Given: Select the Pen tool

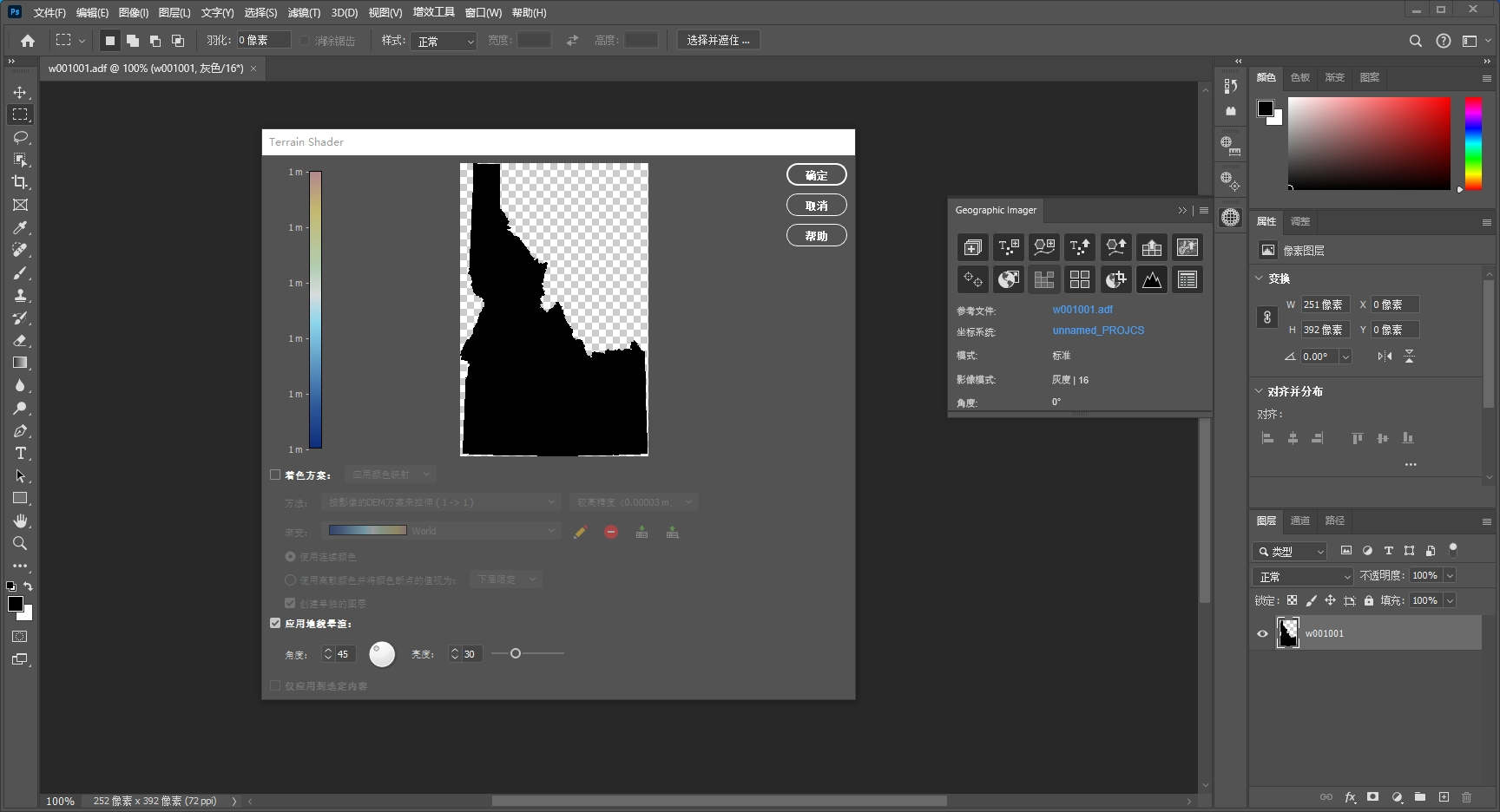Looking at the screenshot, I should tap(20, 430).
